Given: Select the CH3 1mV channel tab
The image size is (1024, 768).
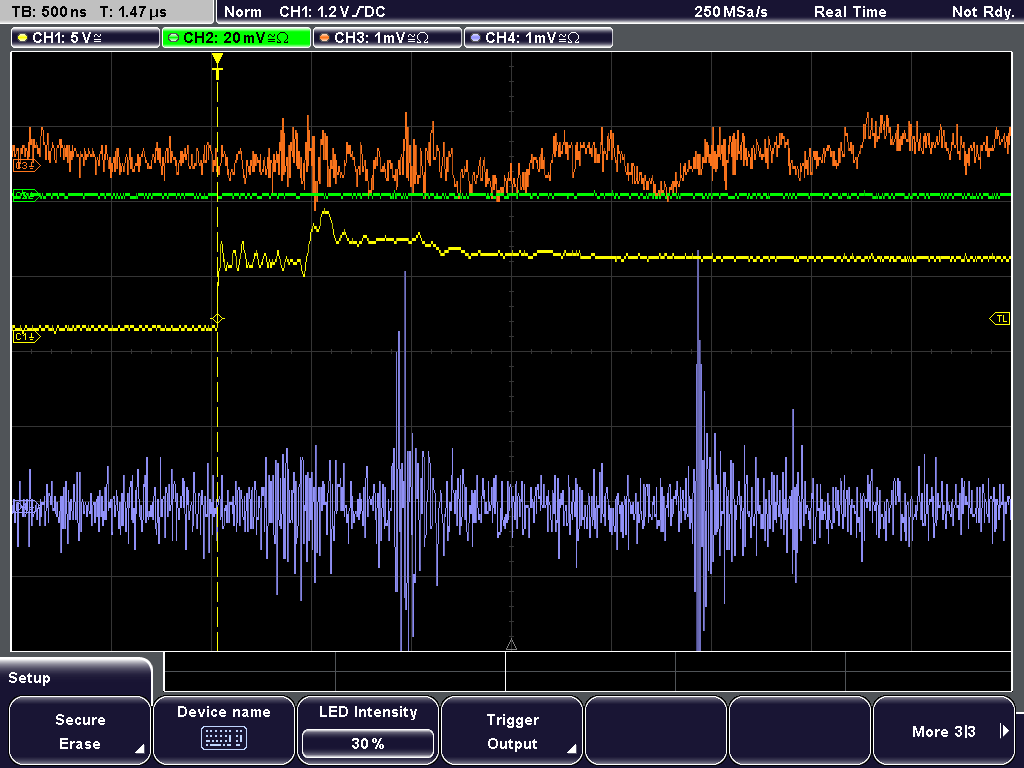Looking at the screenshot, I should [x=387, y=38].
